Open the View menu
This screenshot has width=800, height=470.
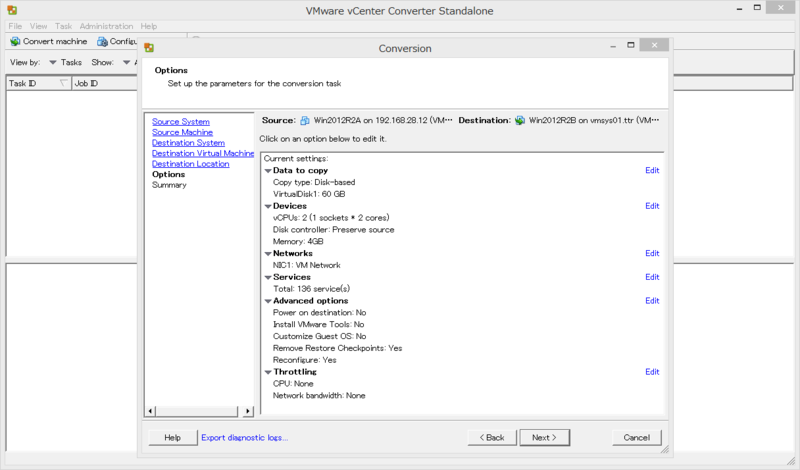click(38, 26)
